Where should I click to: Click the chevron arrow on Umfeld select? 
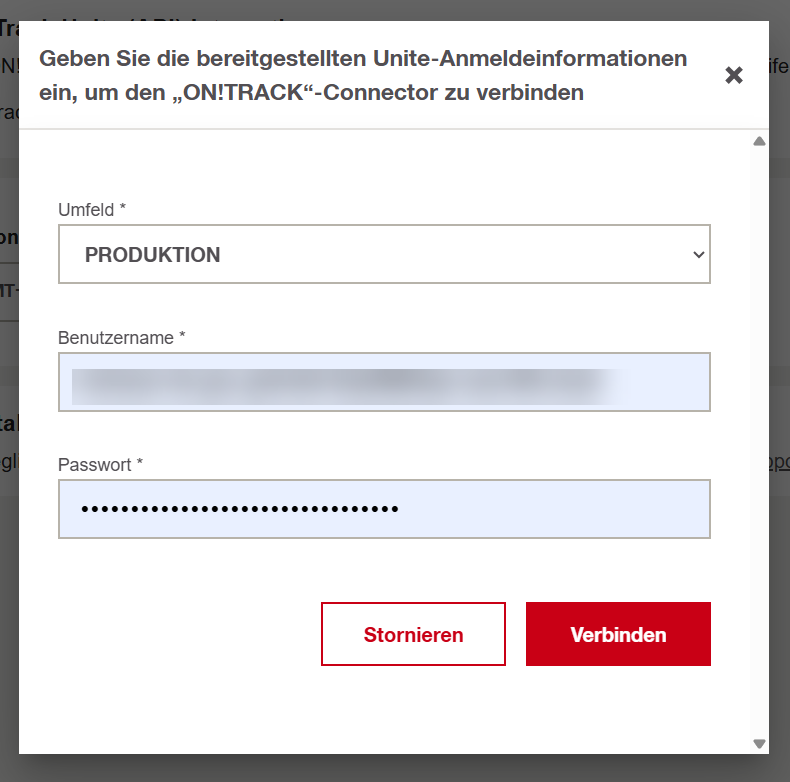[x=698, y=254]
